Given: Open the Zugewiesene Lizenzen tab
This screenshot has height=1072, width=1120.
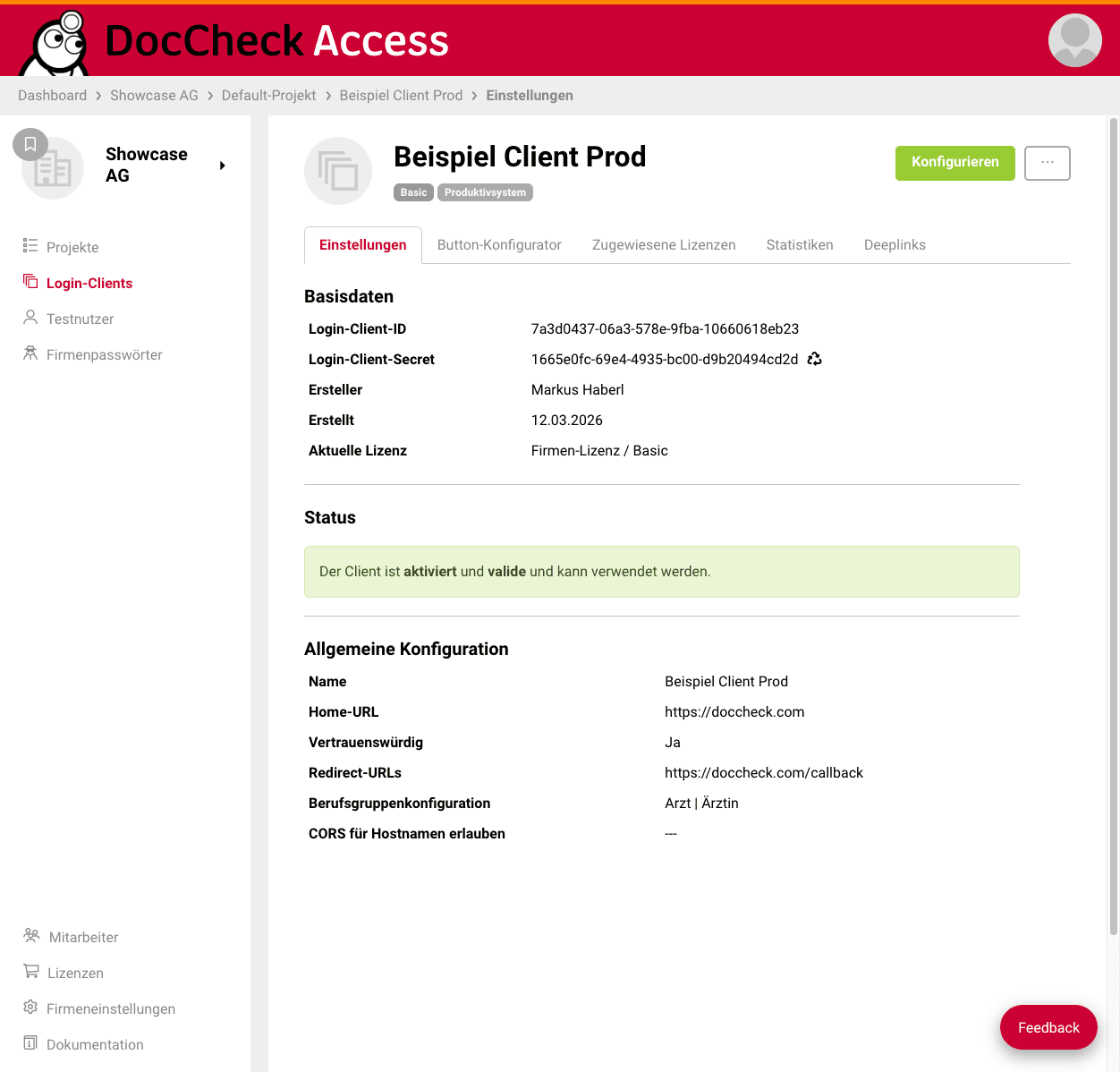Looking at the screenshot, I should click(664, 245).
